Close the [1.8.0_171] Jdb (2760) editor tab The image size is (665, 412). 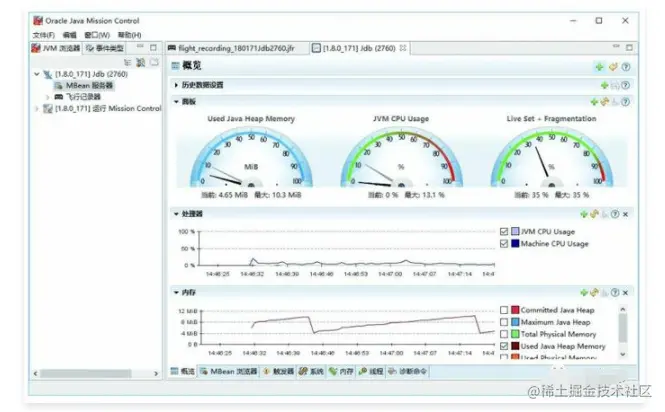pyautogui.click(x=403, y=48)
